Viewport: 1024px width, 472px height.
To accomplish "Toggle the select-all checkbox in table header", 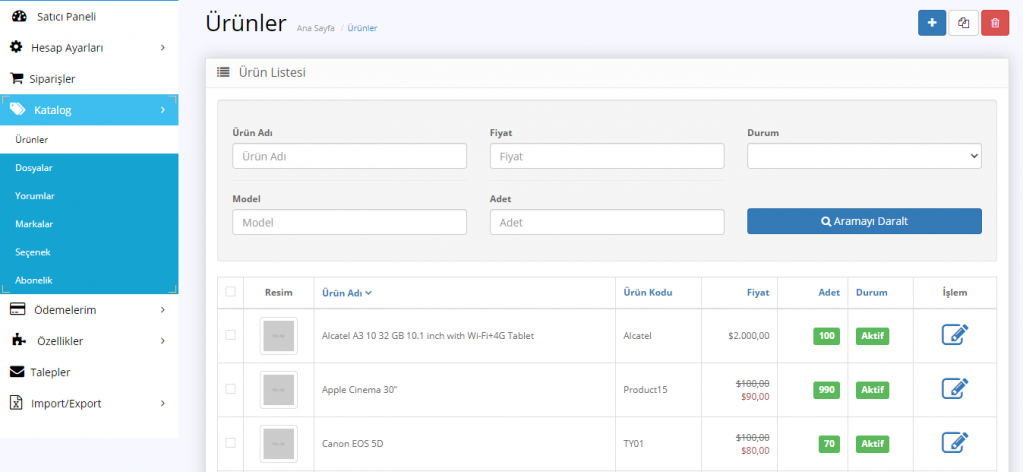I will coord(231,292).
